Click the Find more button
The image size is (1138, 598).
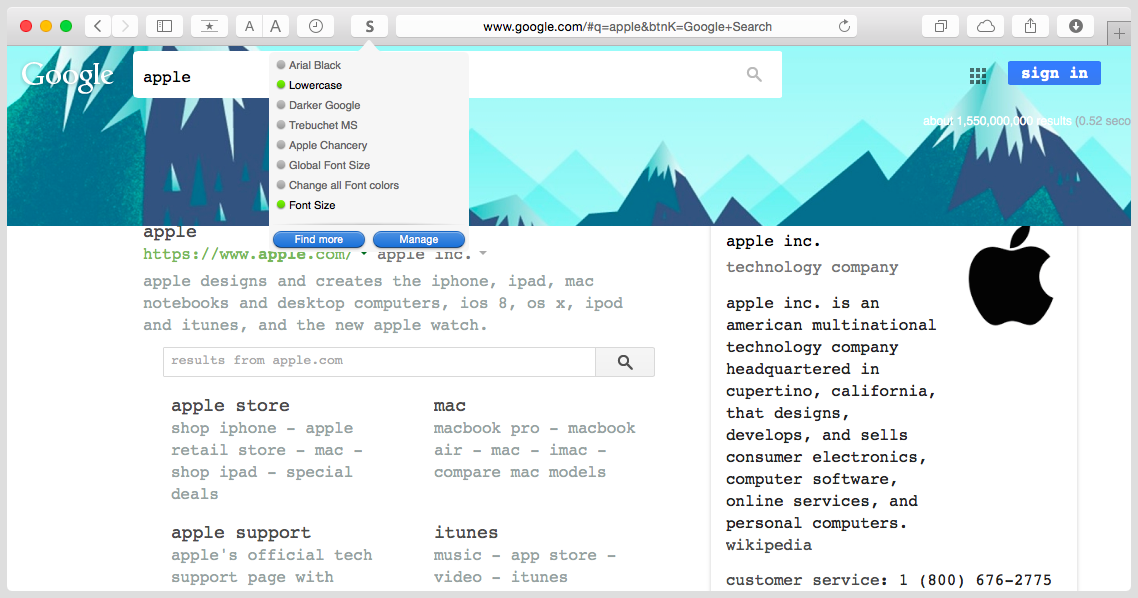pos(319,239)
